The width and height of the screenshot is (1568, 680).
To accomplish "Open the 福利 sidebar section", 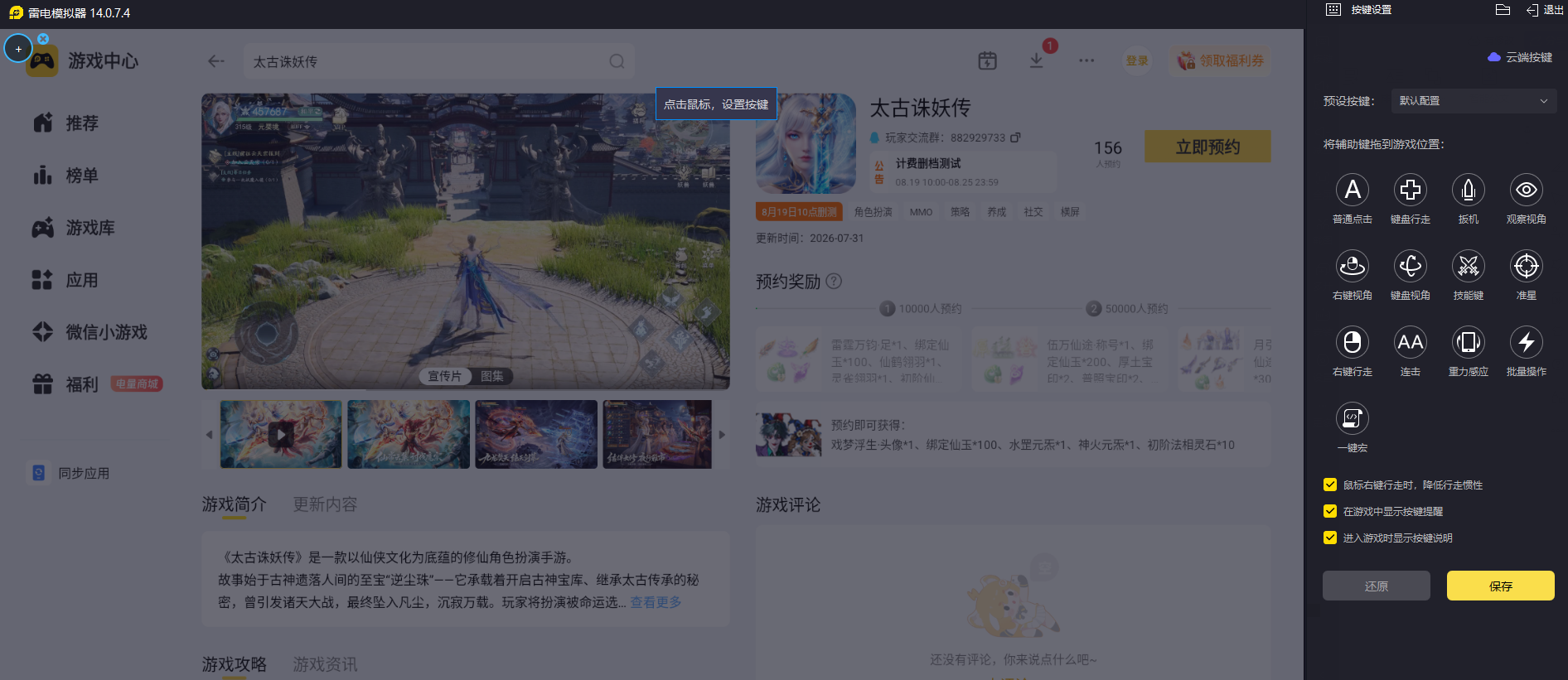I will 66,384.
